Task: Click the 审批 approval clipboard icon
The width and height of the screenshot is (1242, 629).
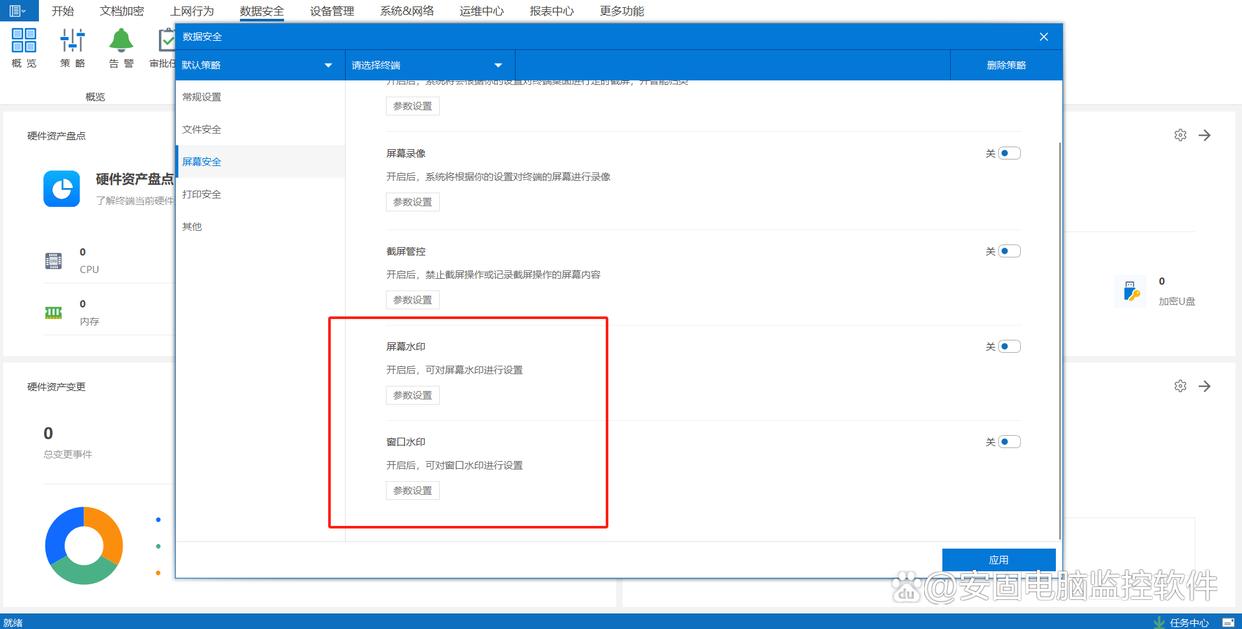Action: [x=167, y=41]
